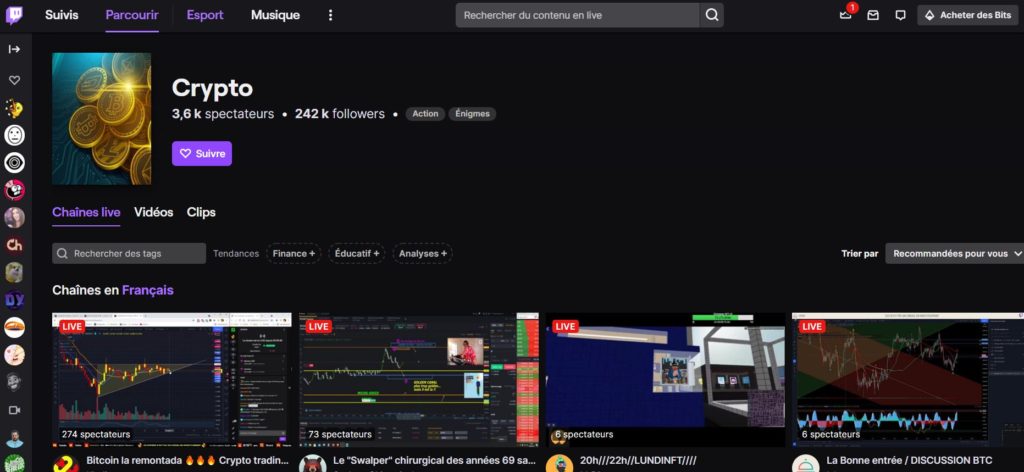Add the Finance tag filter
1024x472 pixels.
[294, 254]
